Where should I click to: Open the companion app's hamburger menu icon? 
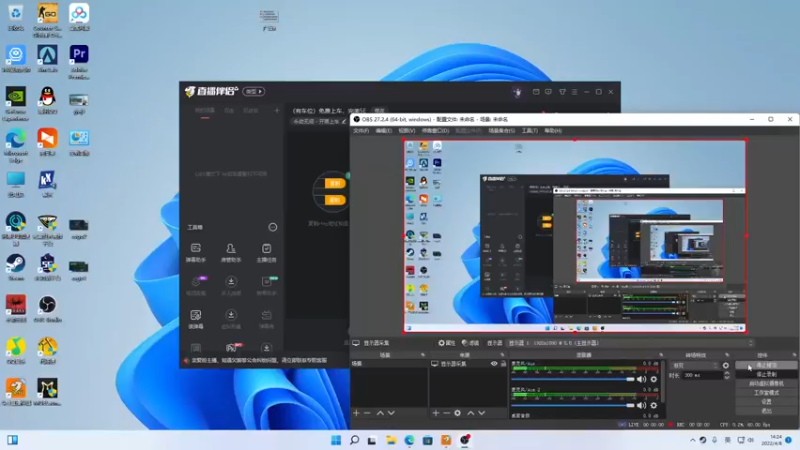(x=574, y=92)
